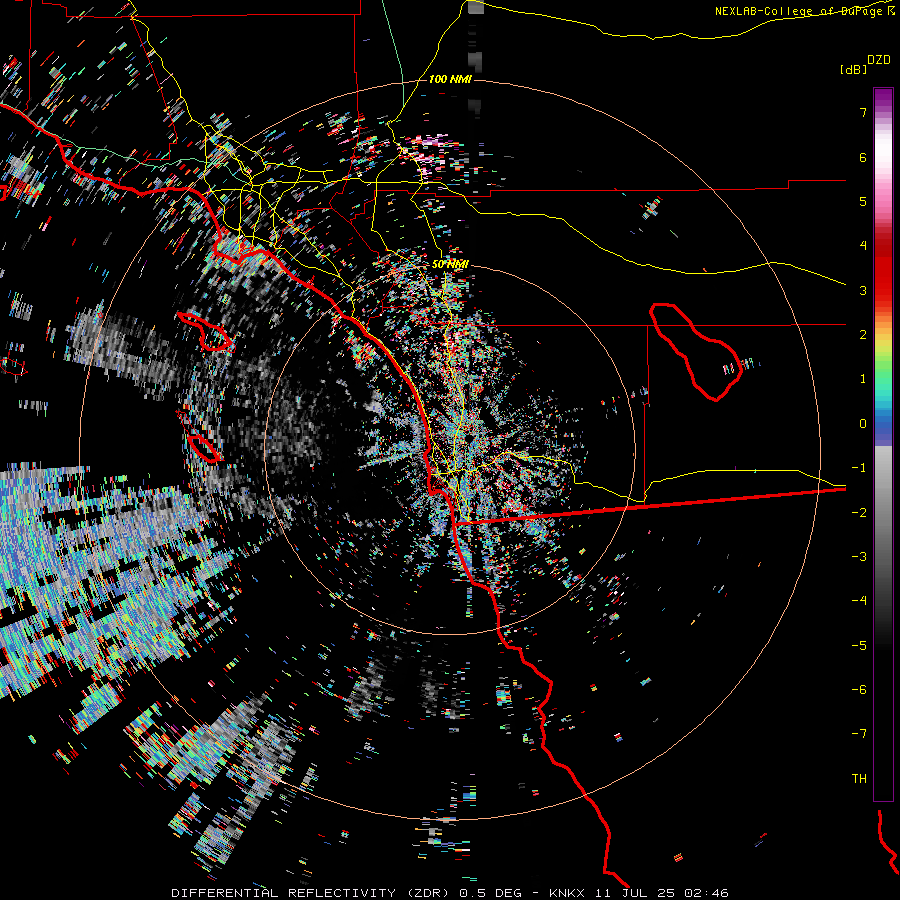Click the '7' value on the color scale
Screen dimensions: 900x900
(x=863, y=112)
